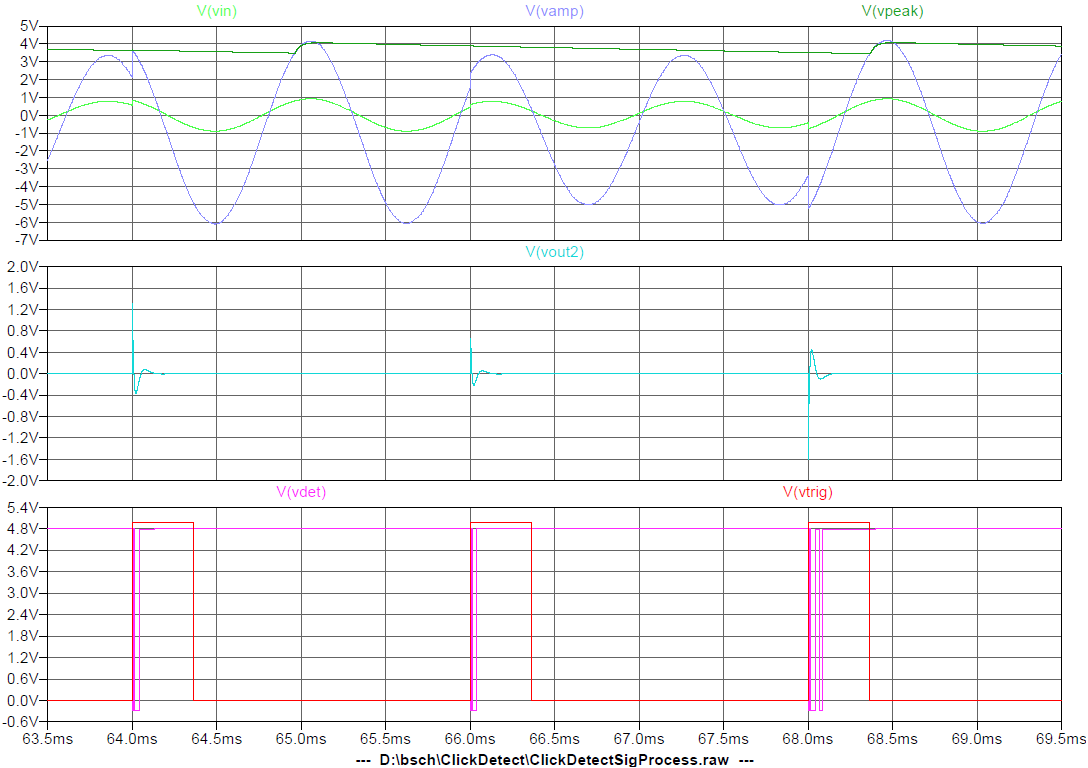Click the V(vdet) trace label
This screenshot has height=768, width=1088.
(301, 492)
